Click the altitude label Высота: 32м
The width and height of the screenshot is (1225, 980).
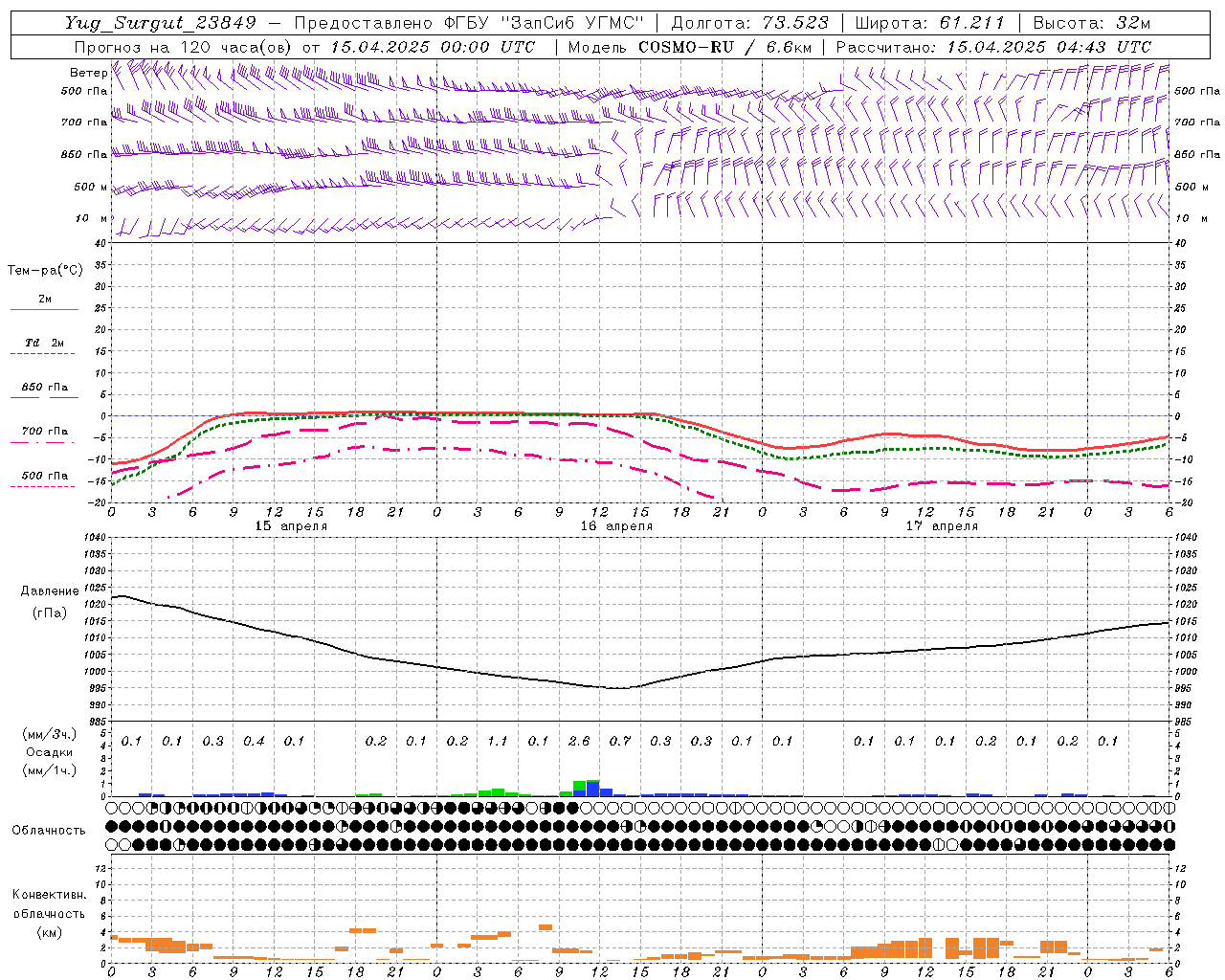pos(1091,23)
